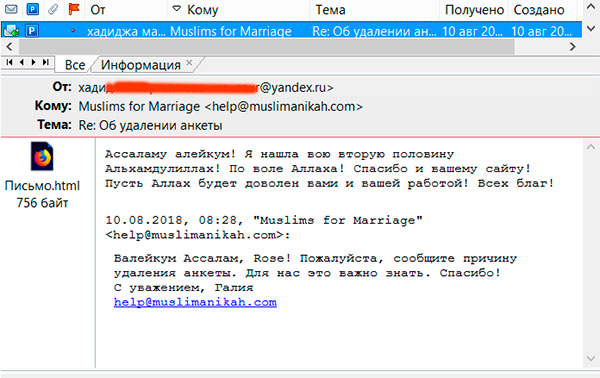Click down arrow of message list scrollbar
Screen dimensions: 600x378
click(x=591, y=28)
